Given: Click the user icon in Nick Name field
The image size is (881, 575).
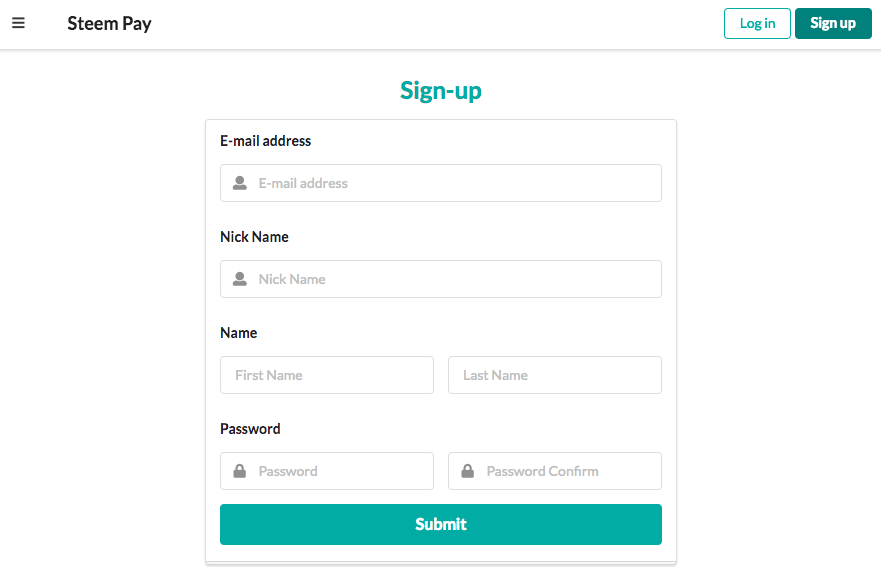Looking at the screenshot, I should tap(240, 279).
